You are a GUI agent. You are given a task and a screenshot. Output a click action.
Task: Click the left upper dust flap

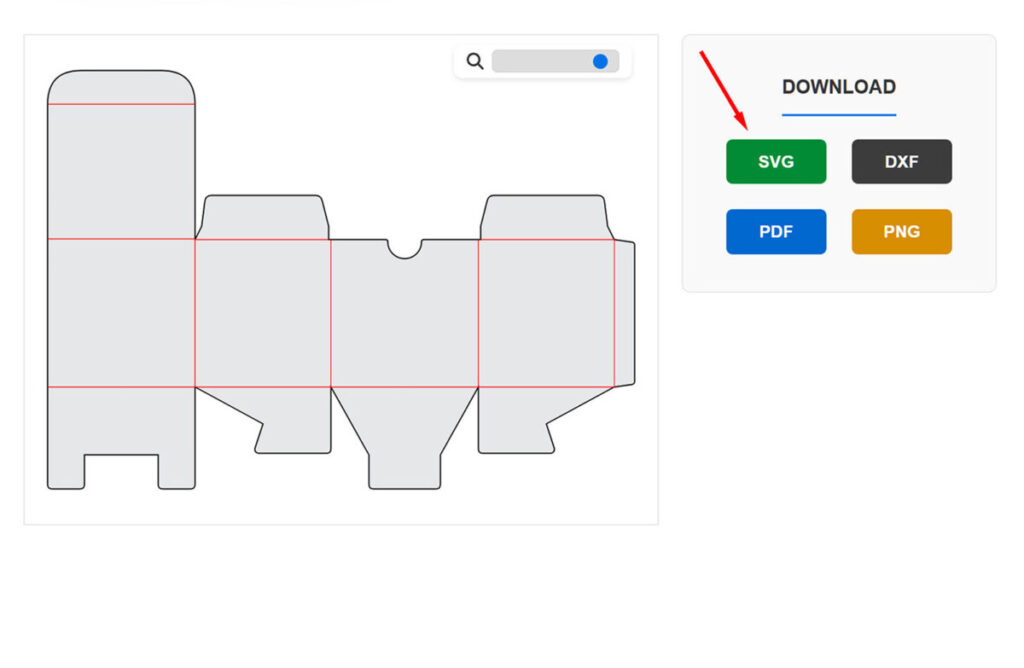point(263,217)
